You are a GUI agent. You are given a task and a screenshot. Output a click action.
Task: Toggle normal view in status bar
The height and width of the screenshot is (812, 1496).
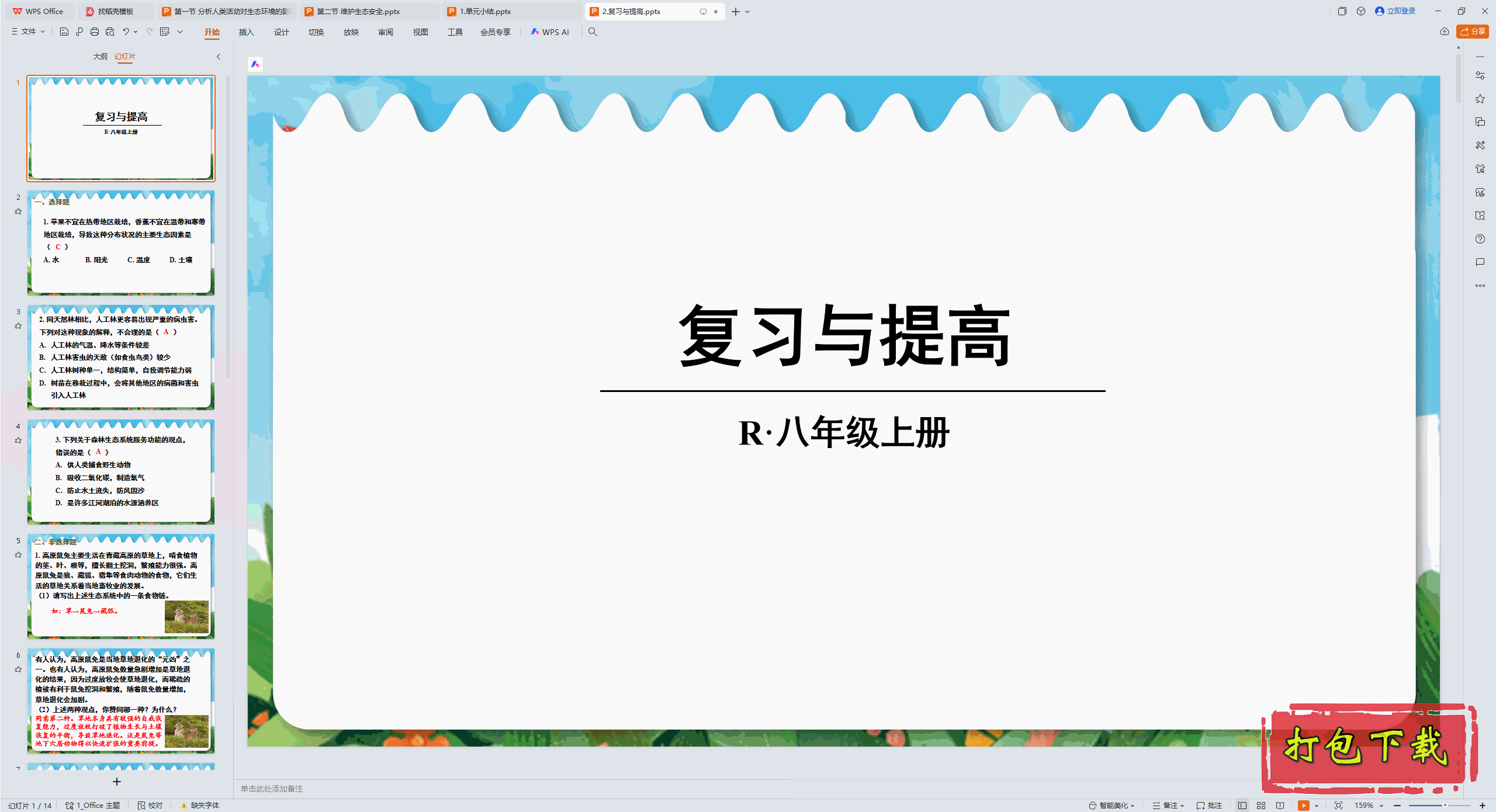1242,805
